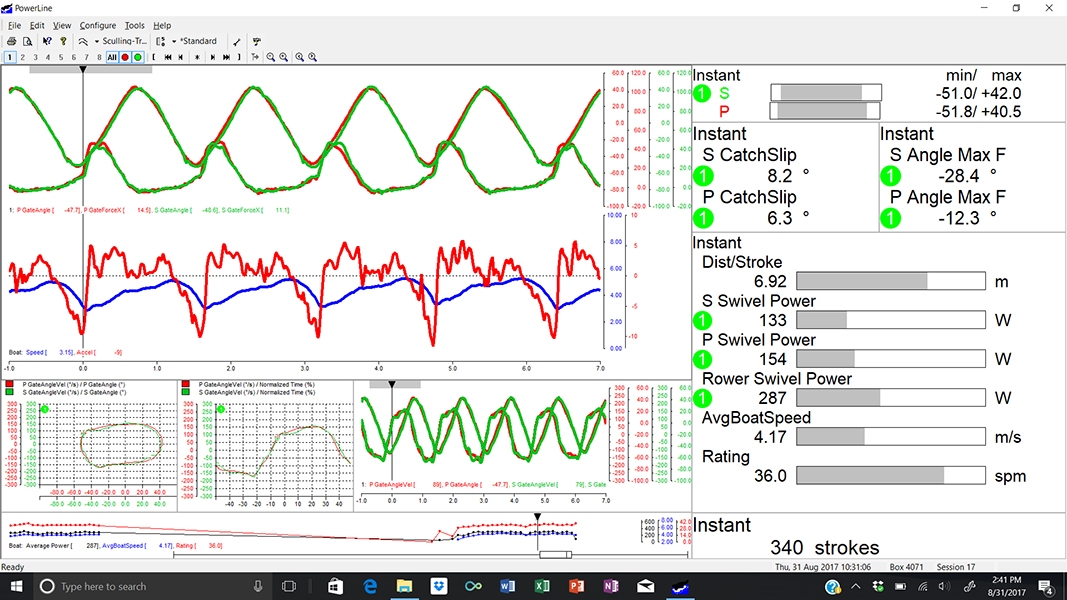Click the taskbar search box
Image resolution: width=1067 pixels, height=600 pixels.
[153, 586]
